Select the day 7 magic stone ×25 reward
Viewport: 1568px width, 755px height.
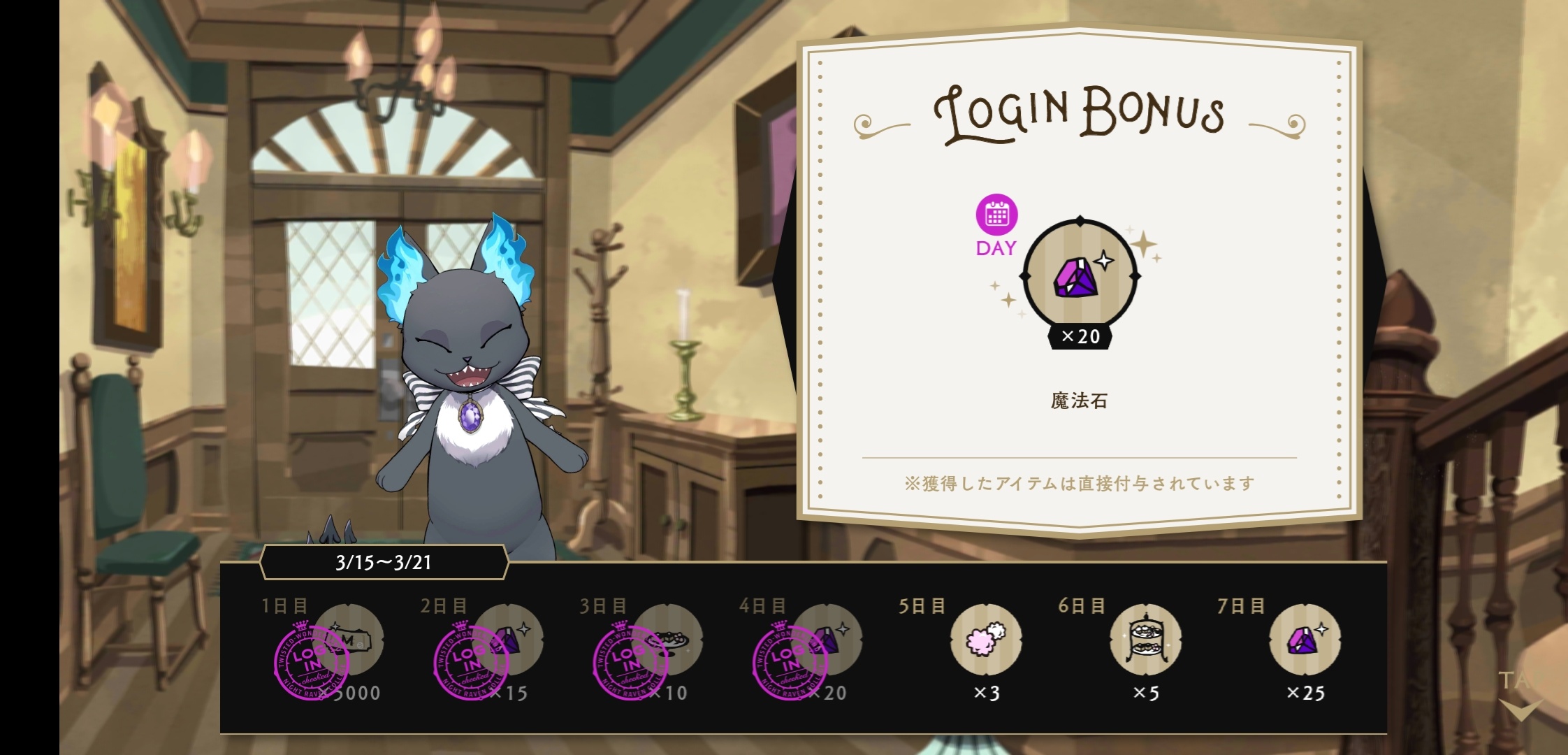click(1305, 640)
